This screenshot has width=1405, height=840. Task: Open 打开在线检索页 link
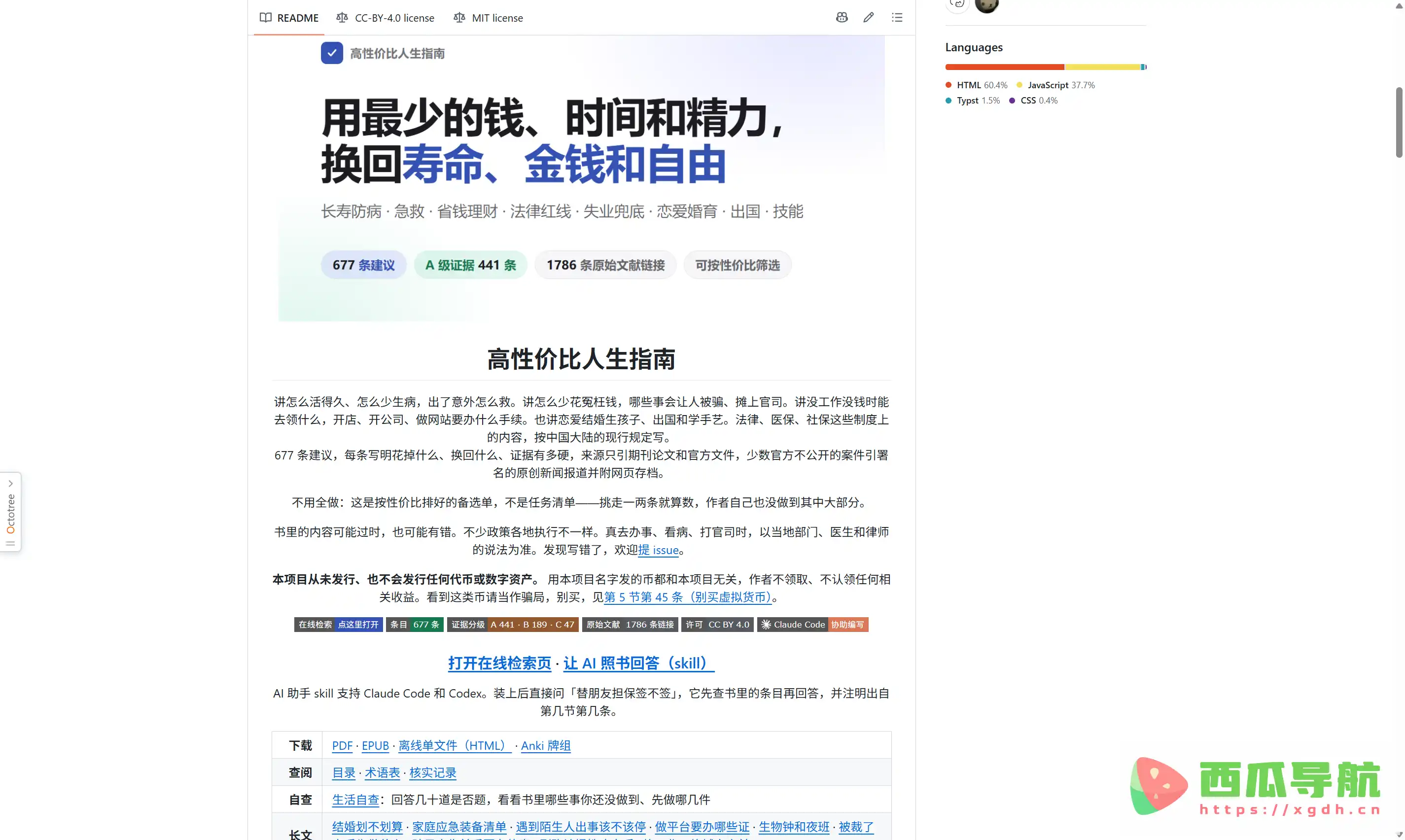pos(499,663)
